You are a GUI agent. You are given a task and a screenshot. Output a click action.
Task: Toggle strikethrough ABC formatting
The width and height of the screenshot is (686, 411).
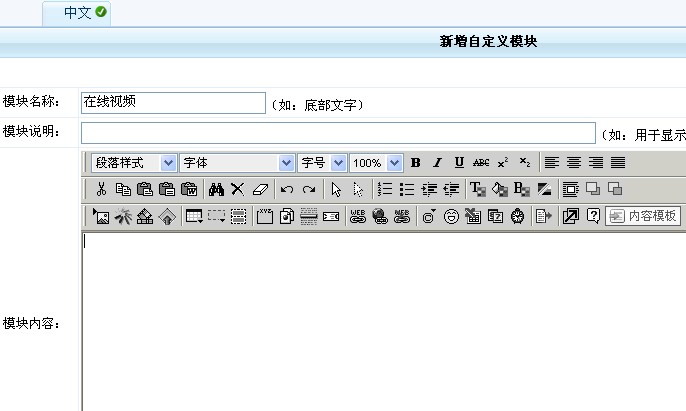pyautogui.click(x=481, y=162)
